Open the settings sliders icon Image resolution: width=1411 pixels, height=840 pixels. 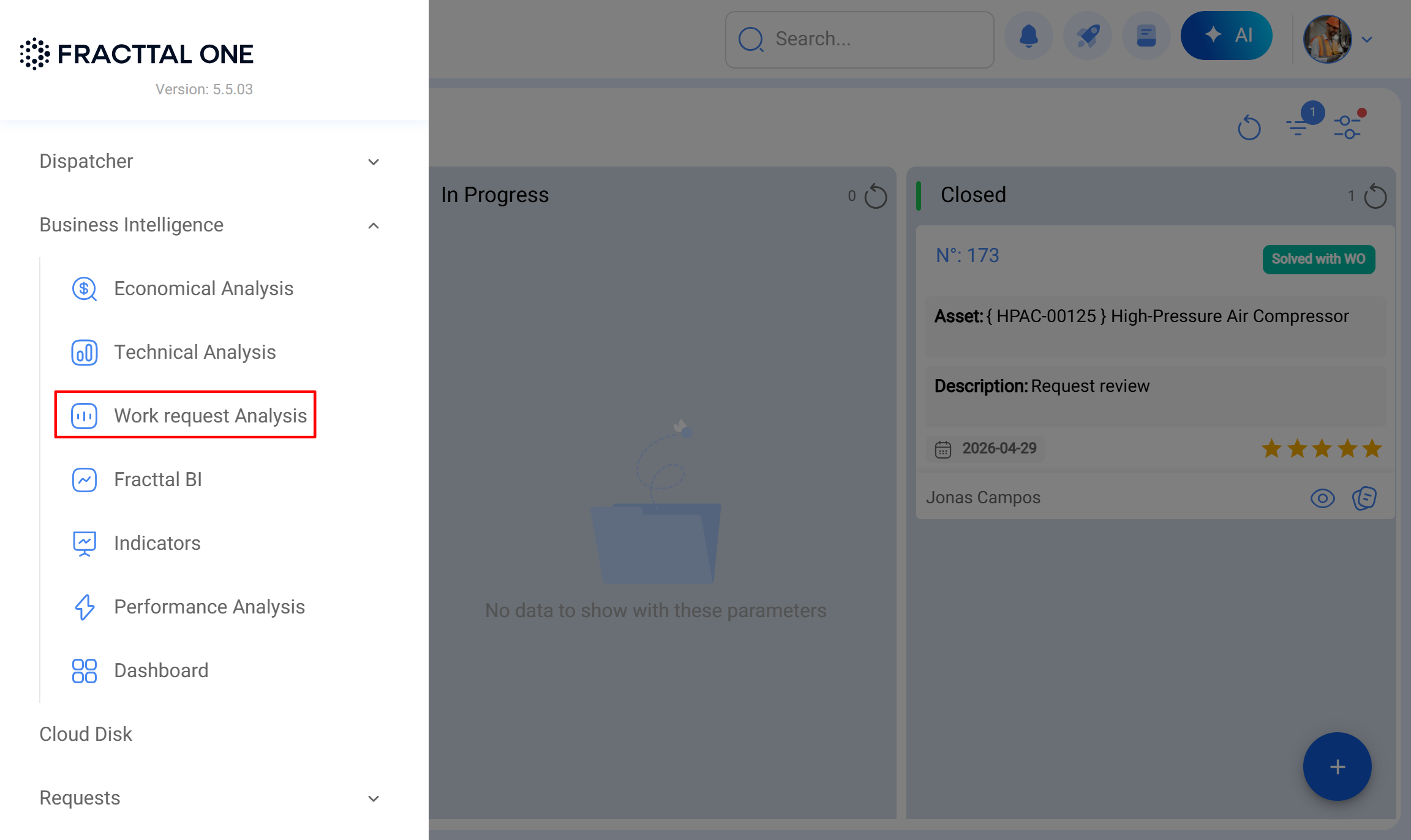[1348, 127]
